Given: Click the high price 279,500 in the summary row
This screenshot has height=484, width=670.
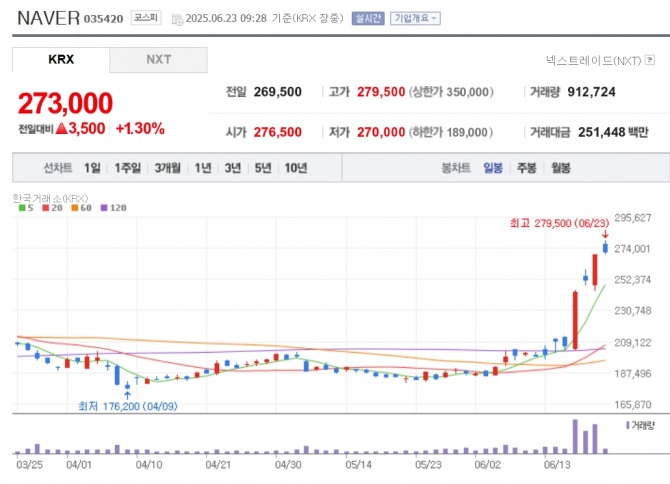Looking at the screenshot, I should coord(381,92).
